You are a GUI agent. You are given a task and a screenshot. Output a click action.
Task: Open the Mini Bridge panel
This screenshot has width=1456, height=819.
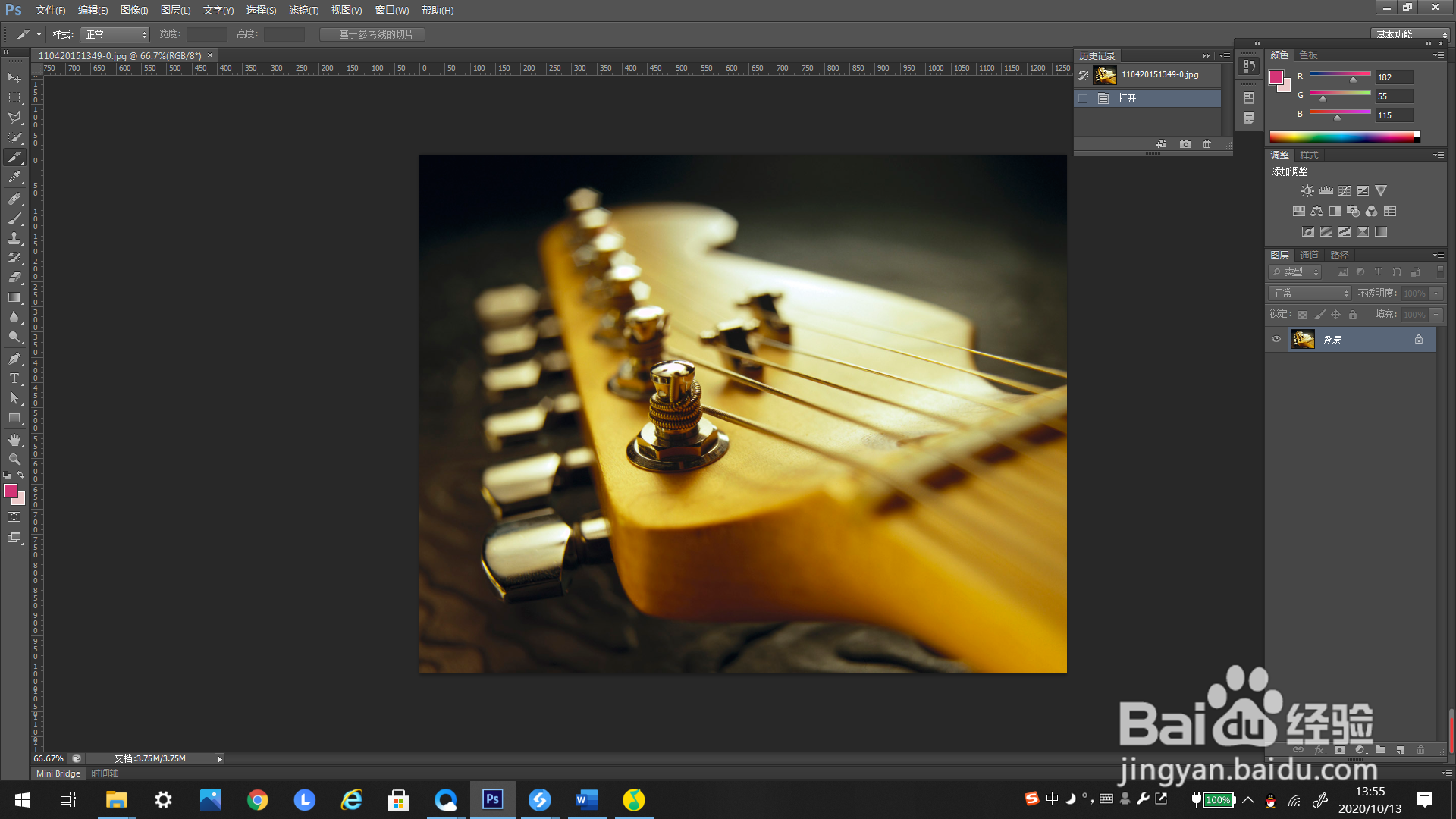[58, 774]
